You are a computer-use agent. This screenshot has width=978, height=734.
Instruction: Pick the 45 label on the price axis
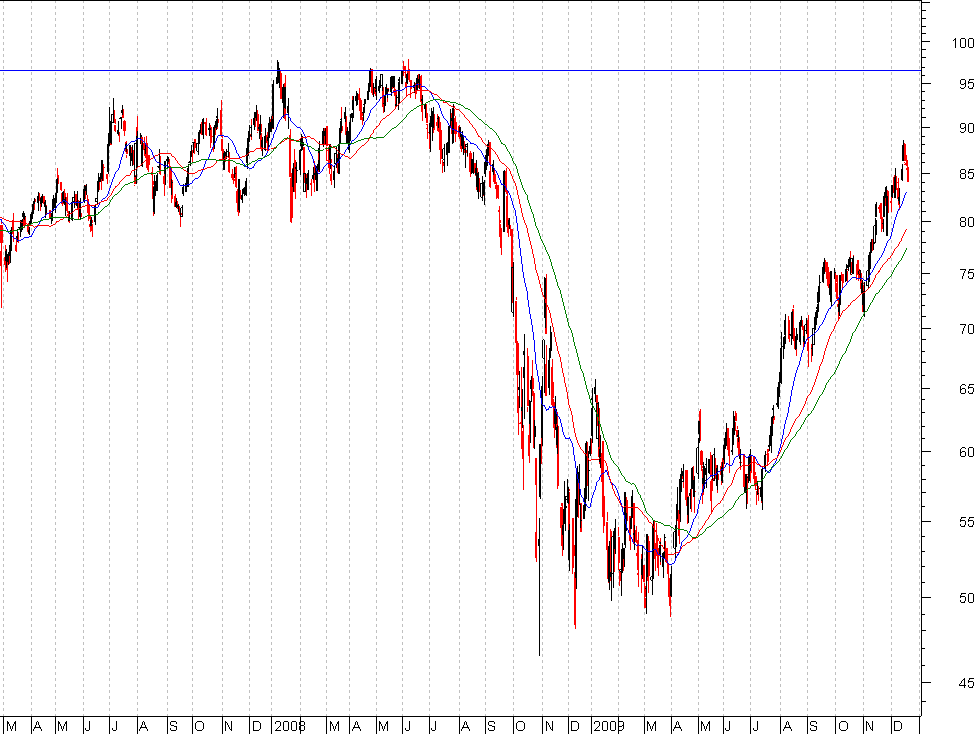(x=966, y=683)
